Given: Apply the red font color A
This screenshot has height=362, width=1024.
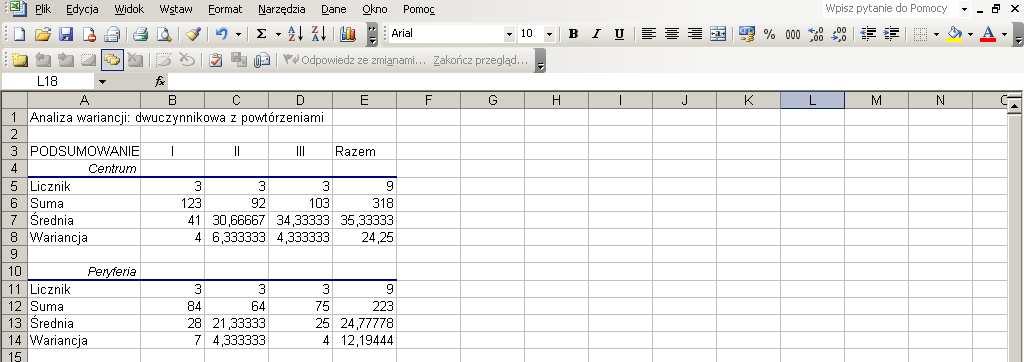Looking at the screenshot, I should [x=988, y=34].
